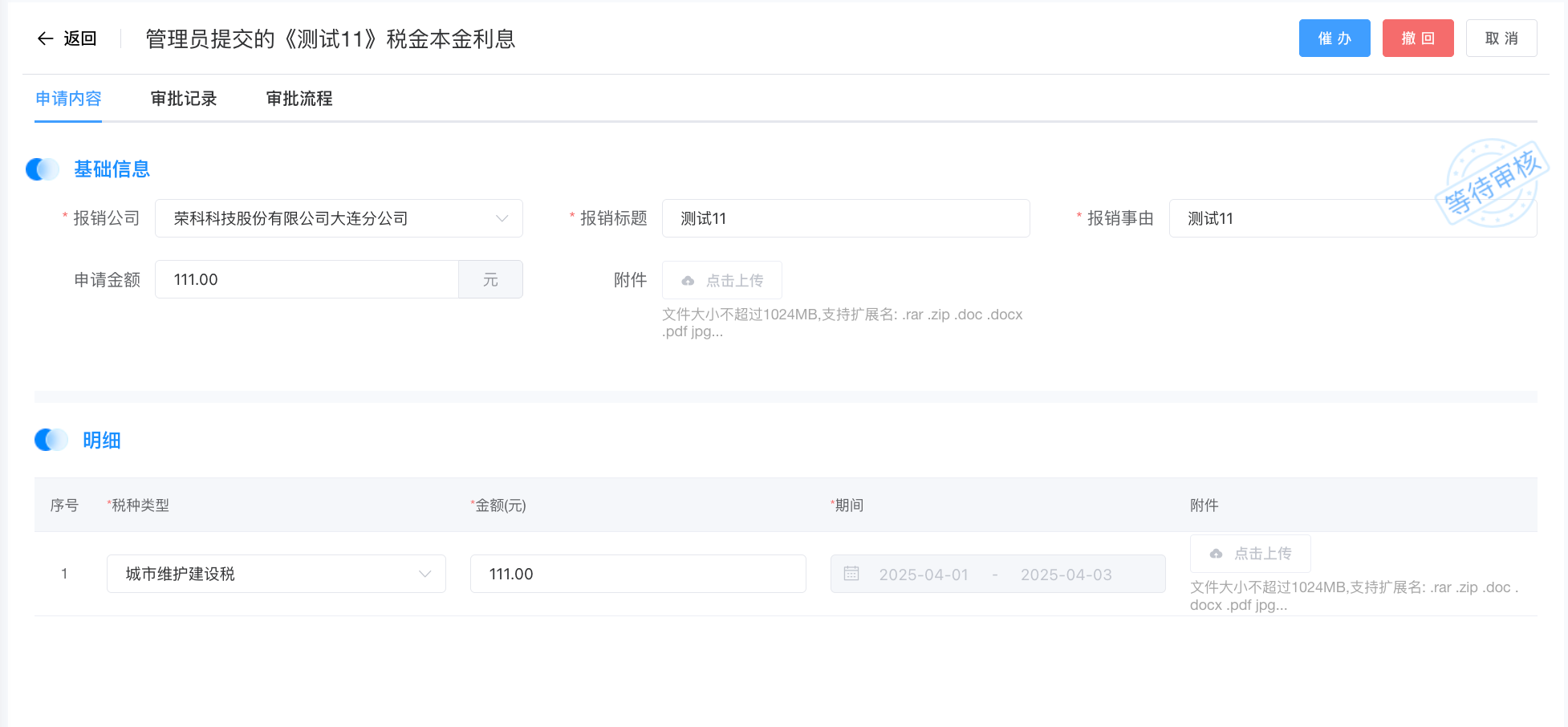Click the end date 2025-04-03
The height and width of the screenshot is (727, 1568).
[x=1066, y=575]
